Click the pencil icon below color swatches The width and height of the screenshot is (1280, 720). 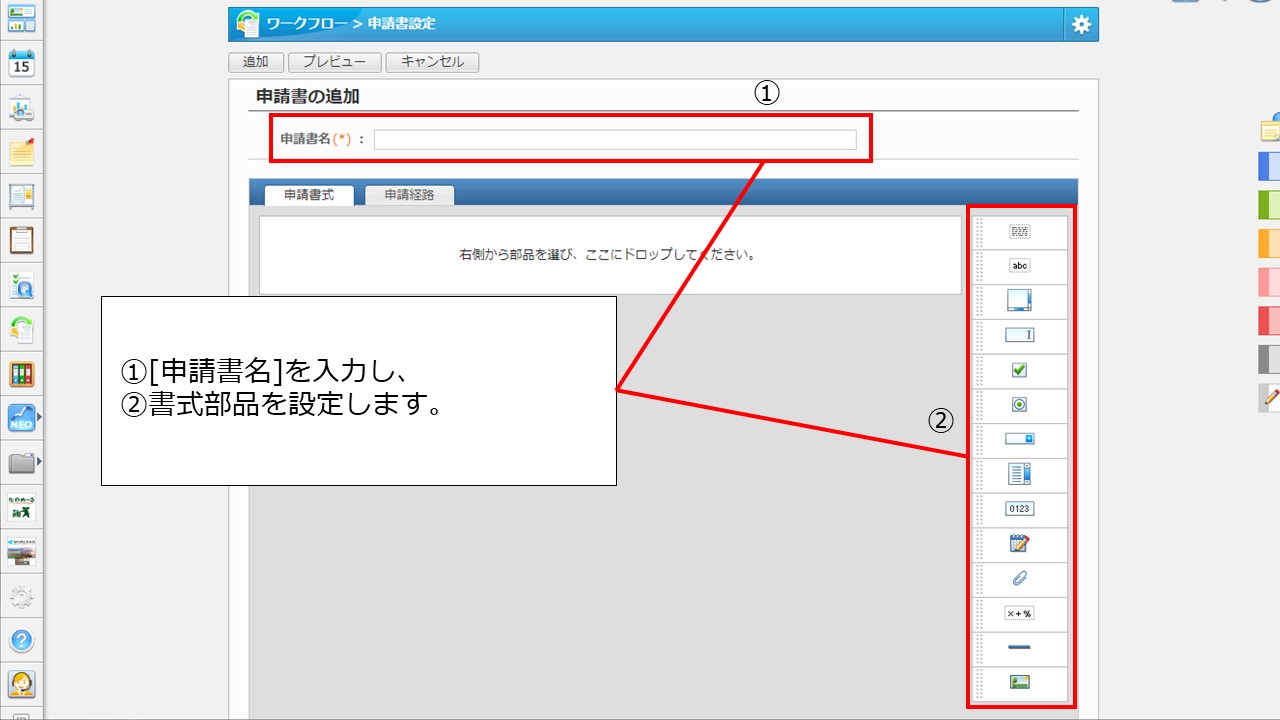point(1269,398)
